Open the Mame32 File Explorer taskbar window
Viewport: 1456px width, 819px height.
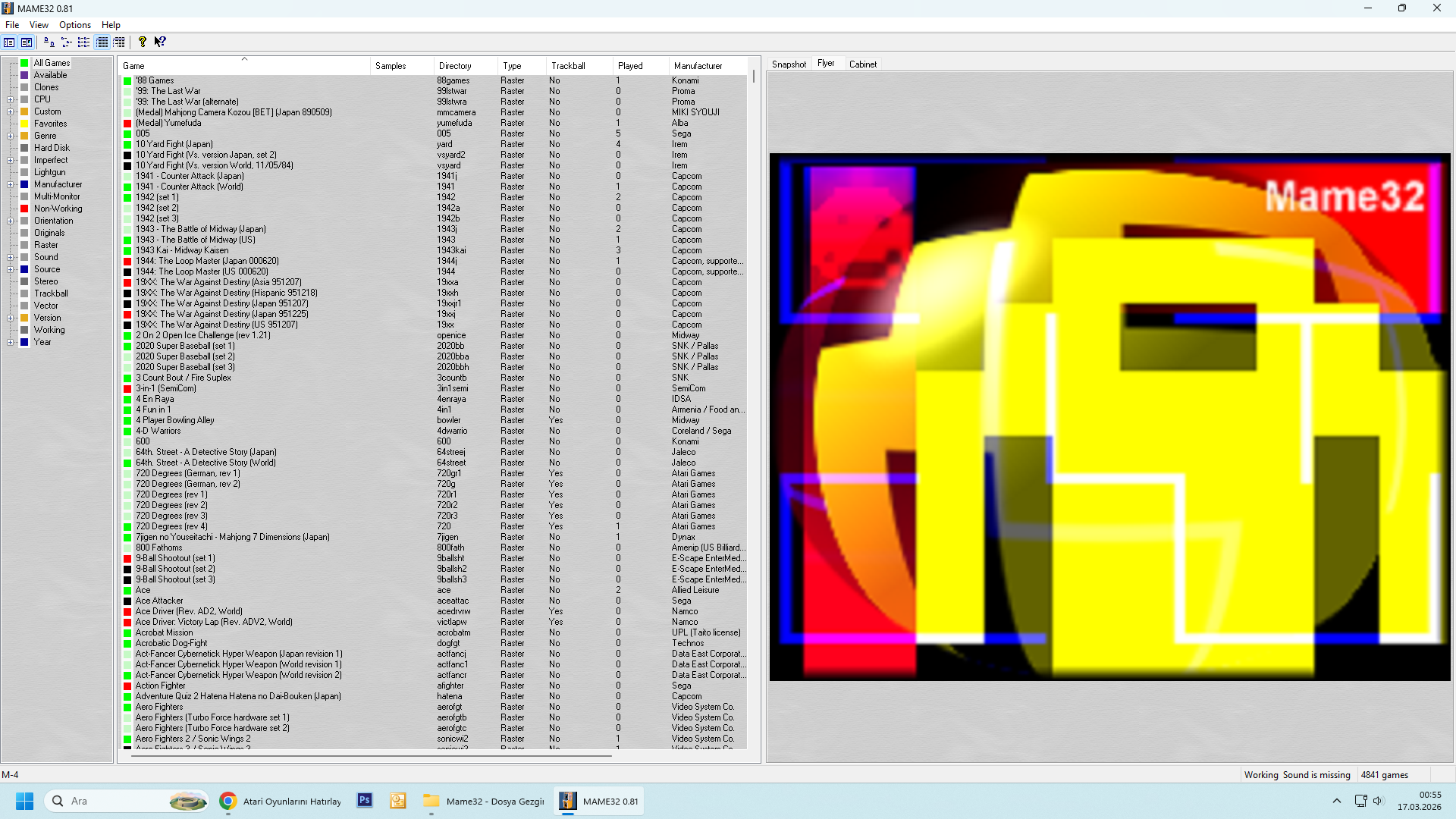click(x=484, y=801)
